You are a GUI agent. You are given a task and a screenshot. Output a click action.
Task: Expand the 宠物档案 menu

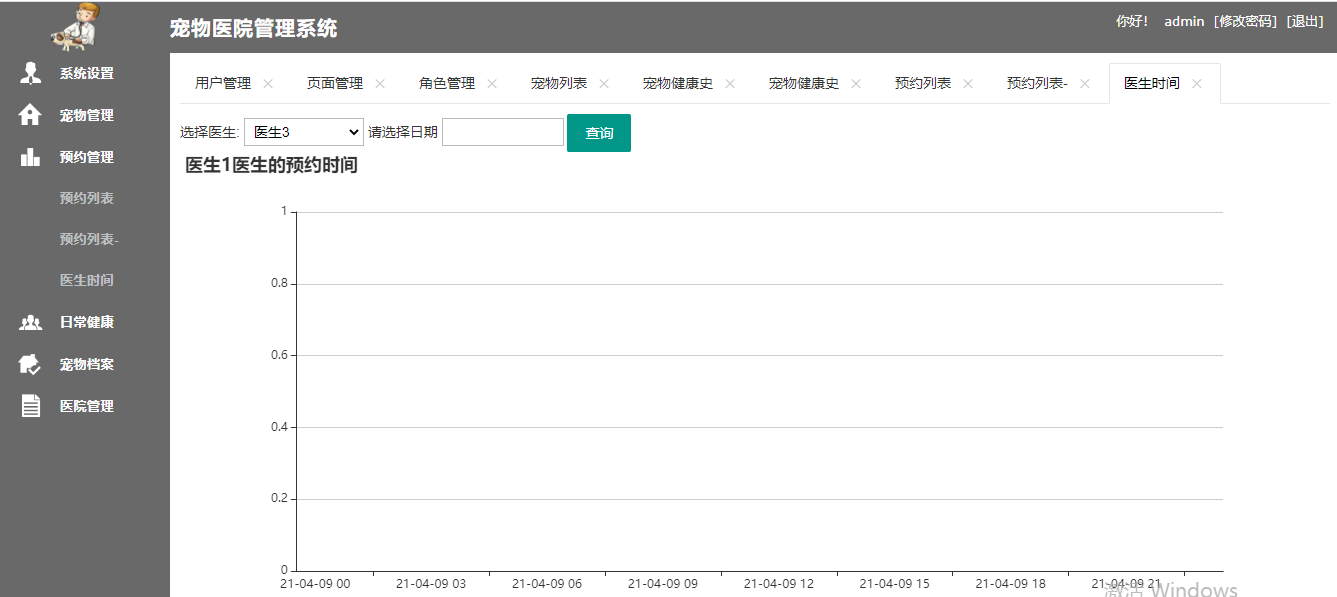[x=85, y=364]
